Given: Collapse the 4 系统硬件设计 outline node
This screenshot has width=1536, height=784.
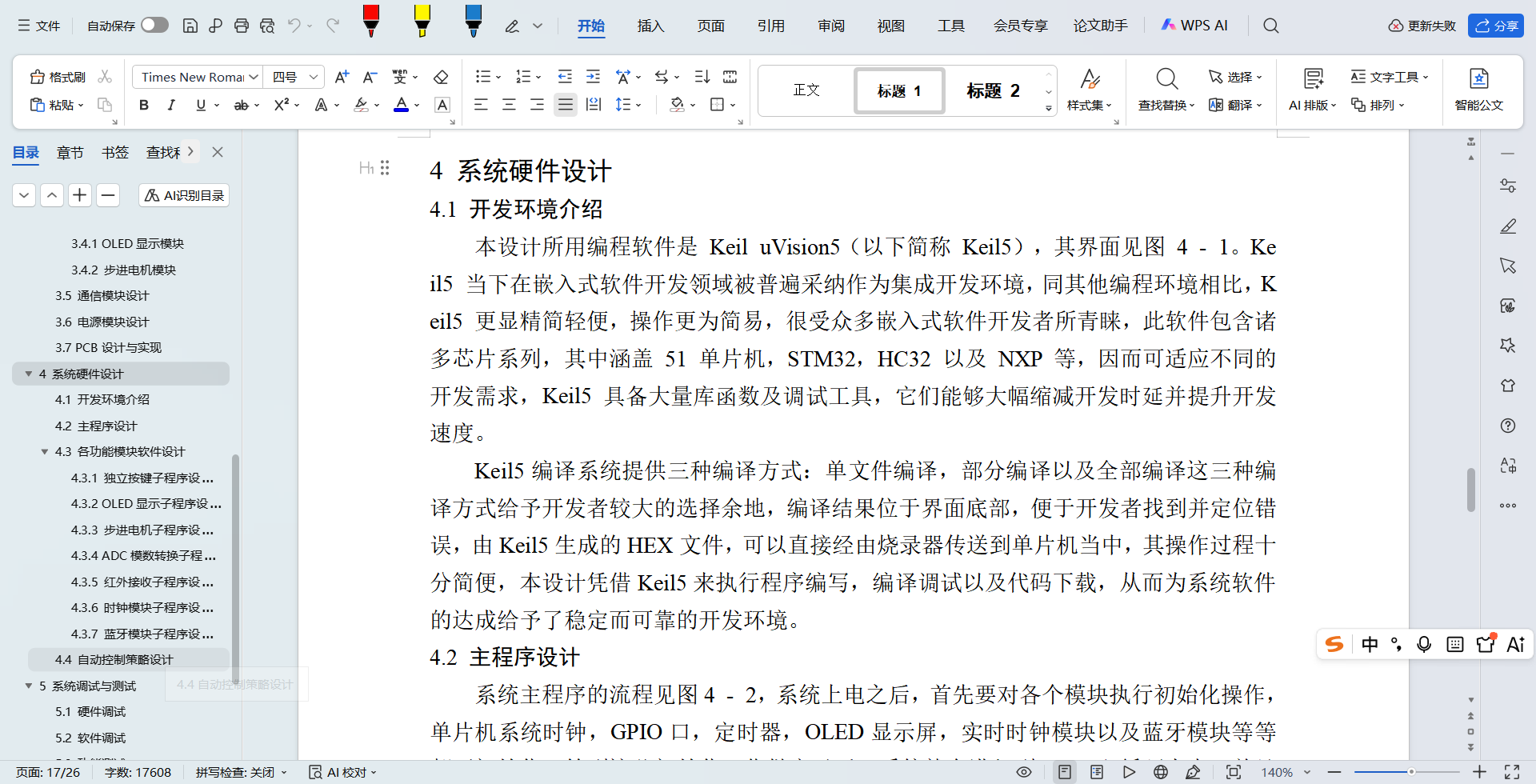Looking at the screenshot, I should (29, 374).
